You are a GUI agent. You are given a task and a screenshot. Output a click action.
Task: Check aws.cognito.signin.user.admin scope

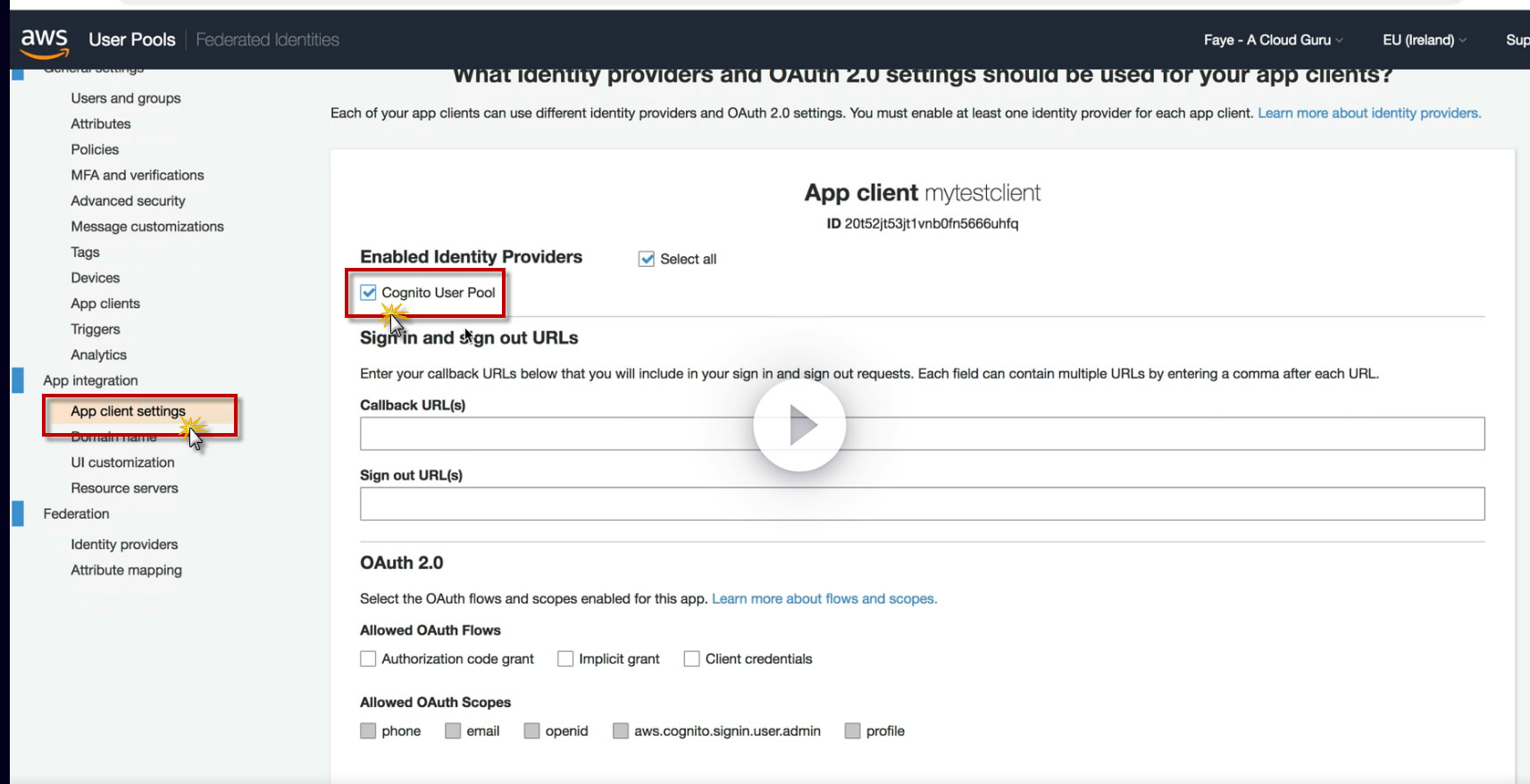click(x=621, y=731)
